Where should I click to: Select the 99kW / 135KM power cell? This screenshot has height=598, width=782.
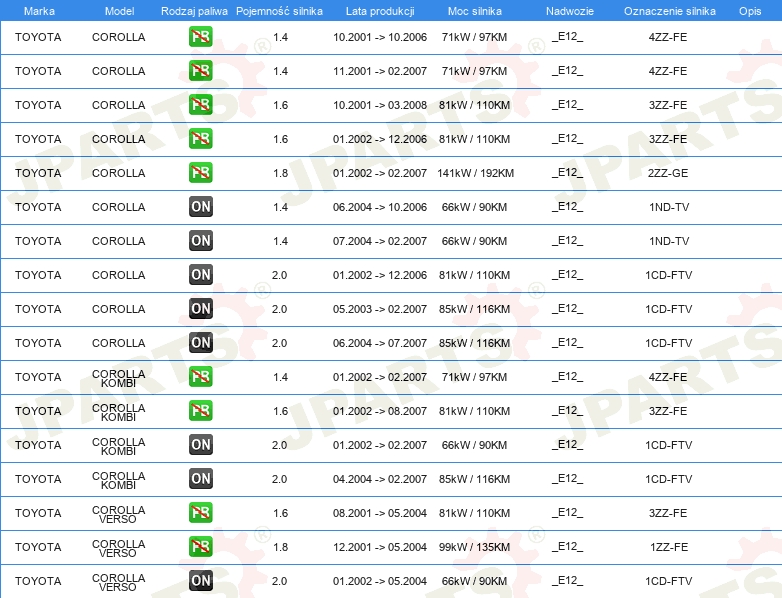[474, 547]
